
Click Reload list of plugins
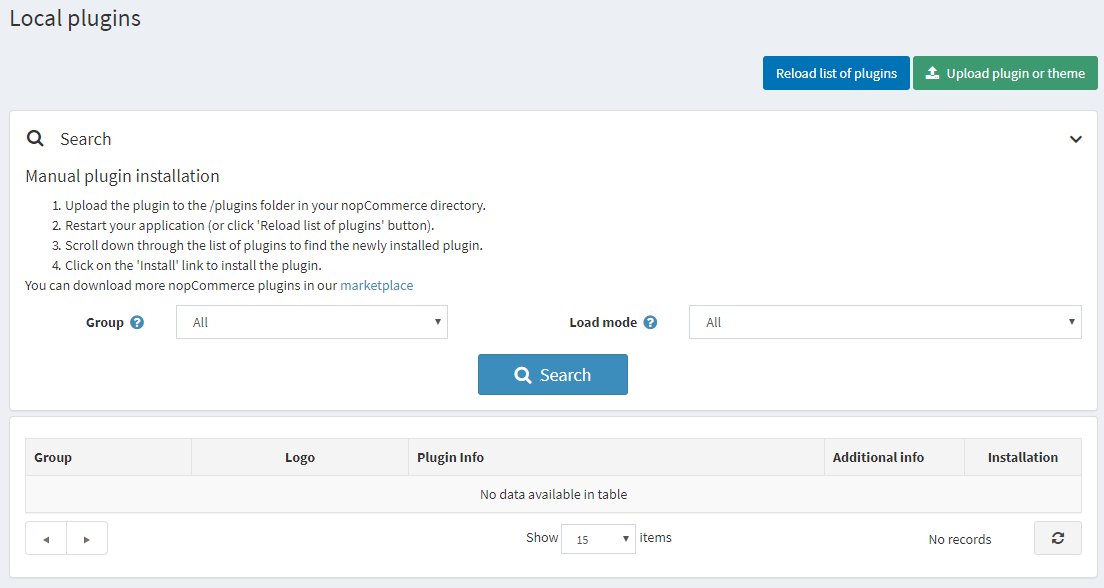[x=836, y=72]
